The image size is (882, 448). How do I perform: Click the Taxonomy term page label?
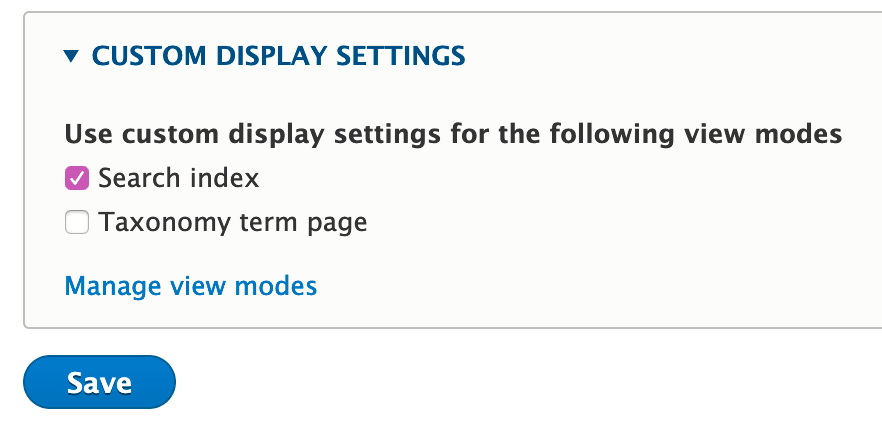pos(232,223)
